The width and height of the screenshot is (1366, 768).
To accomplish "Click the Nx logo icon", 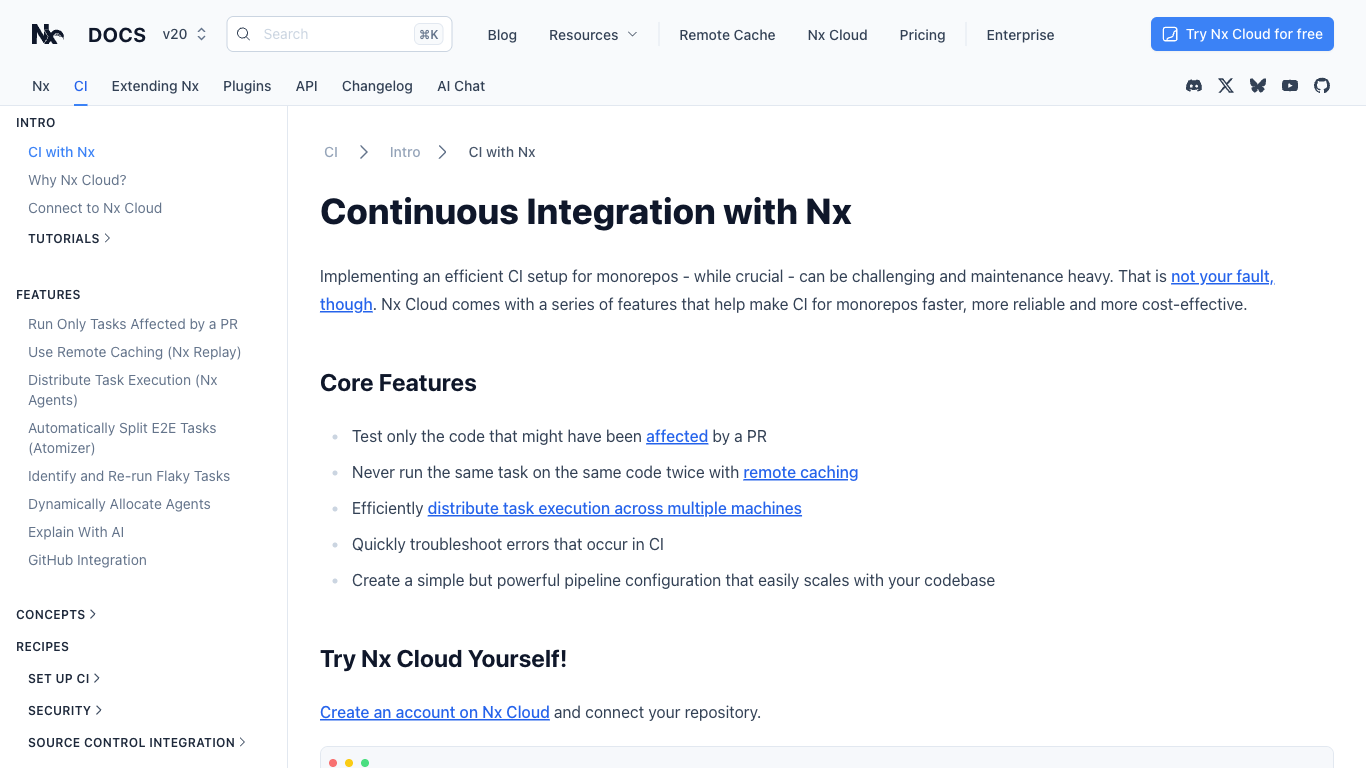I will click(x=48, y=34).
